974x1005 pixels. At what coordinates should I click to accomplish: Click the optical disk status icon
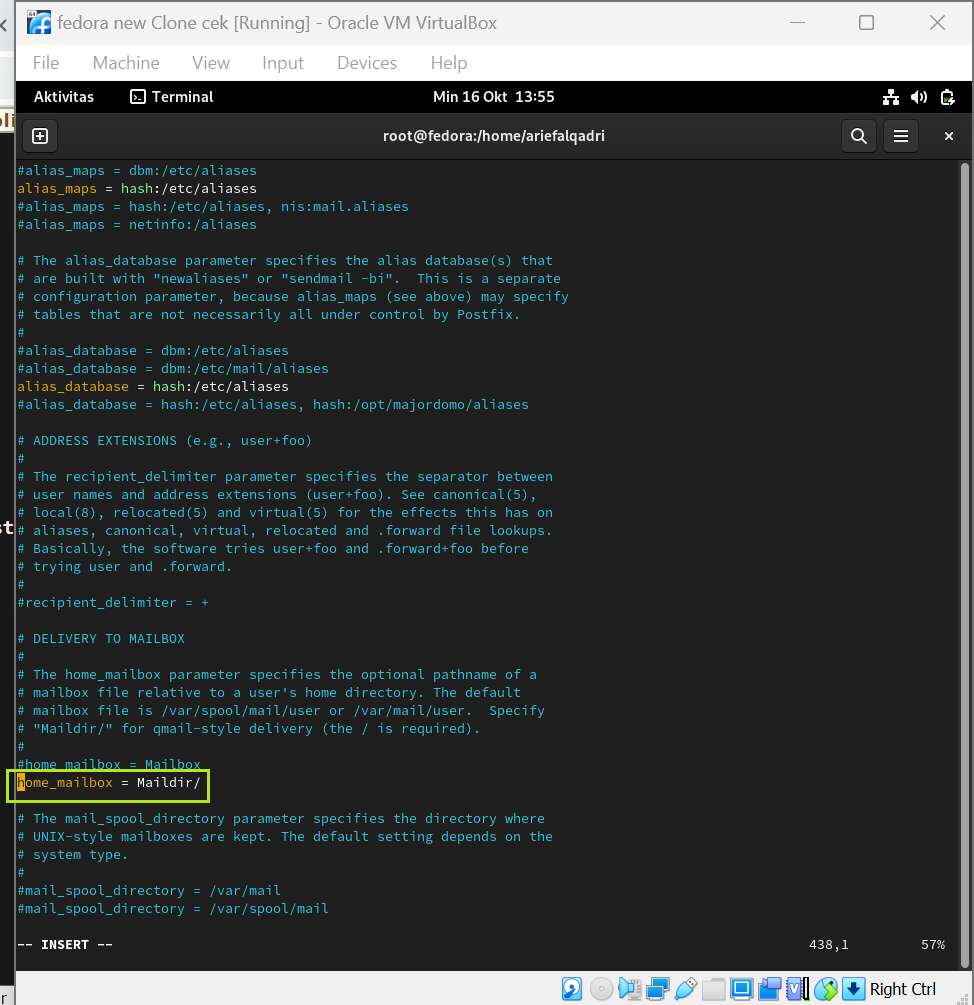click(601, 989)
